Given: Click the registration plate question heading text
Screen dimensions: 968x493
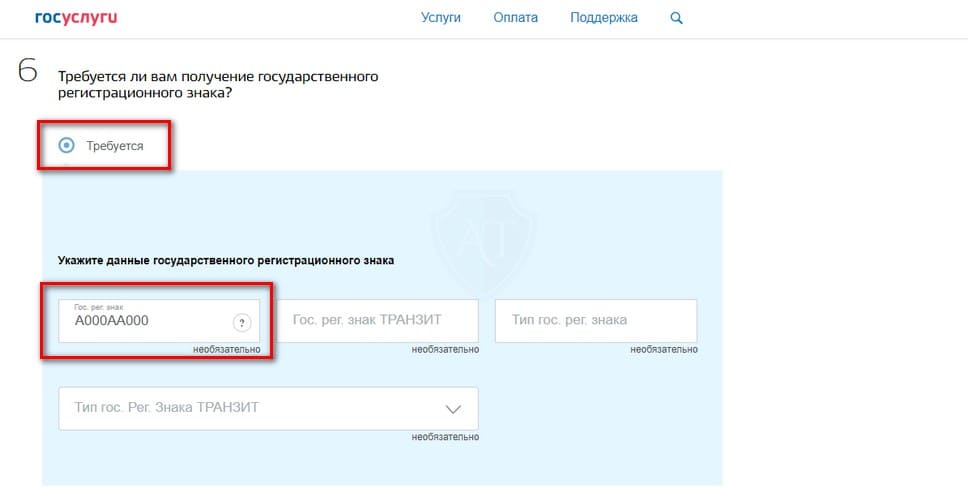Looking at the screenshot, I should click(x=218, y=85).
